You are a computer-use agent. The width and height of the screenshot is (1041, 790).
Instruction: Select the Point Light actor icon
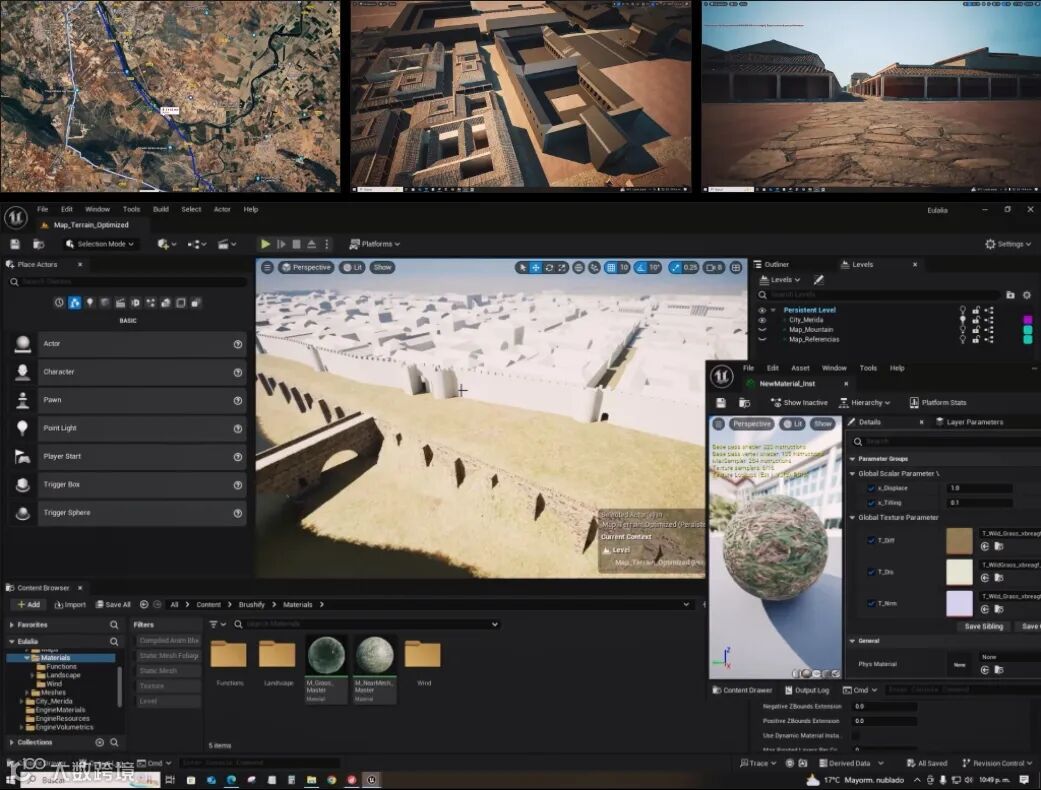click(22, 428)
